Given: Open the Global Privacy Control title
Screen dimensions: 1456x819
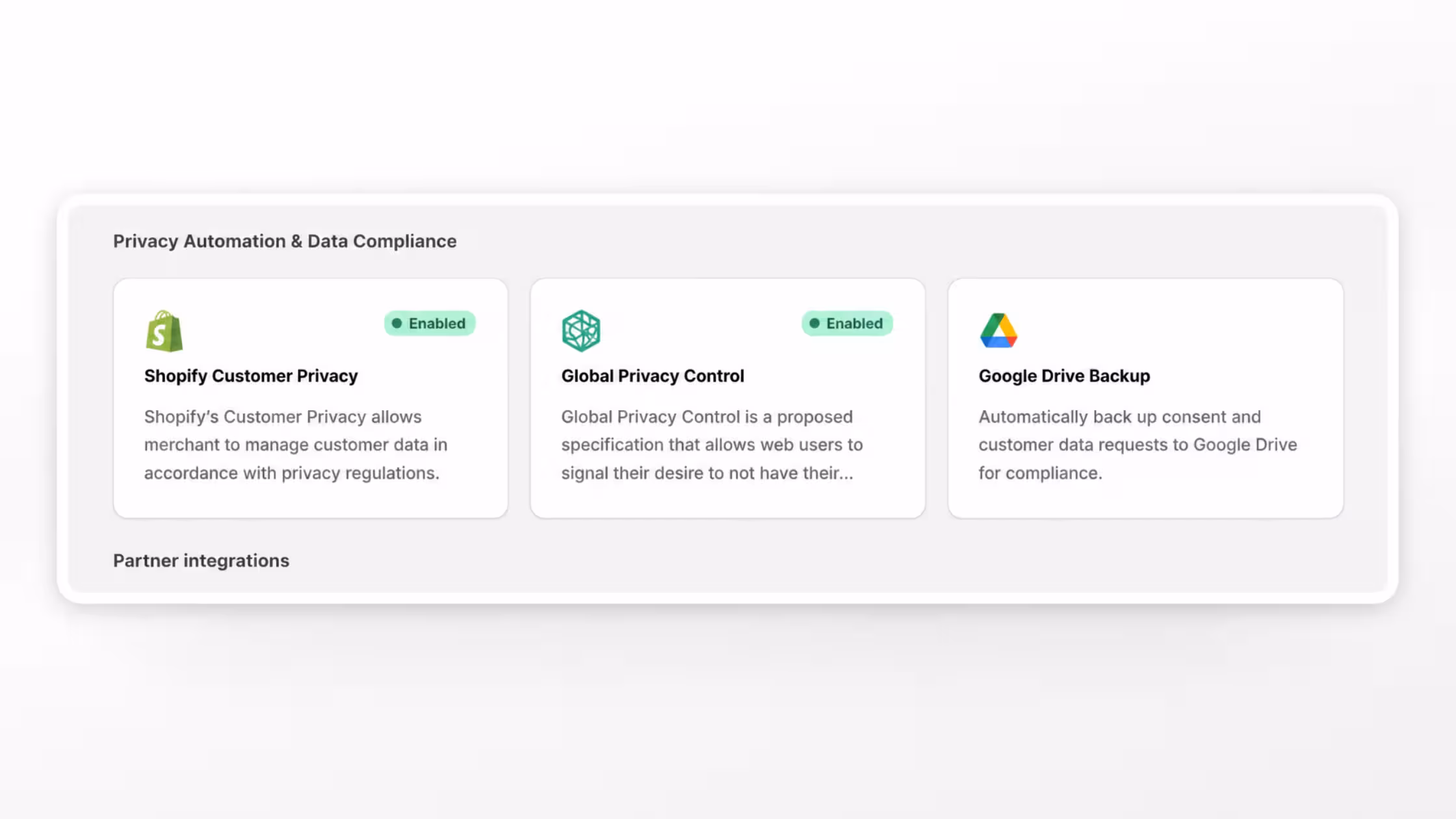Looking at the screenshot, I should pos(653,376).
